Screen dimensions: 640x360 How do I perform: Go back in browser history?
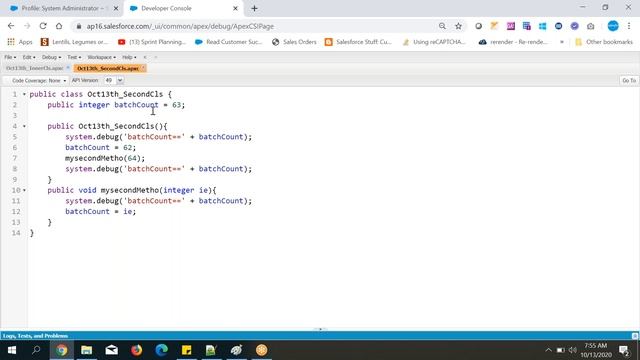11,26
